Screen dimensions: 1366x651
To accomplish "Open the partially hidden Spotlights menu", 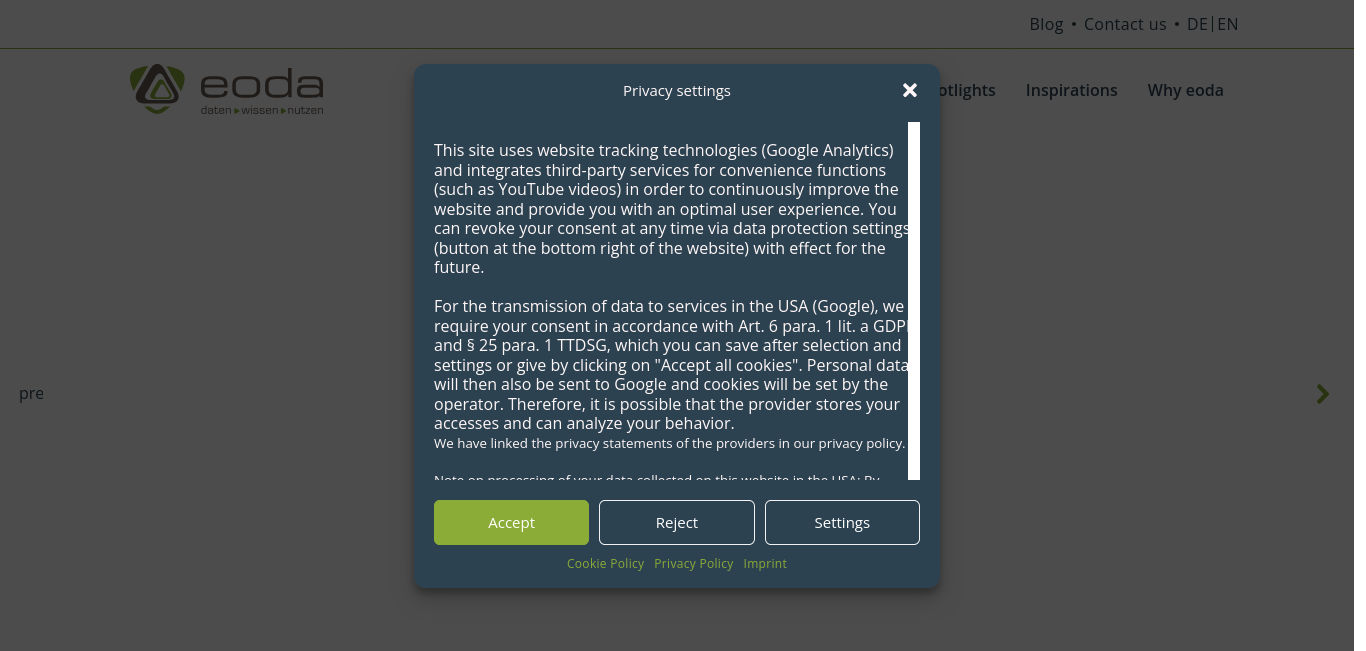I will 967,90.
